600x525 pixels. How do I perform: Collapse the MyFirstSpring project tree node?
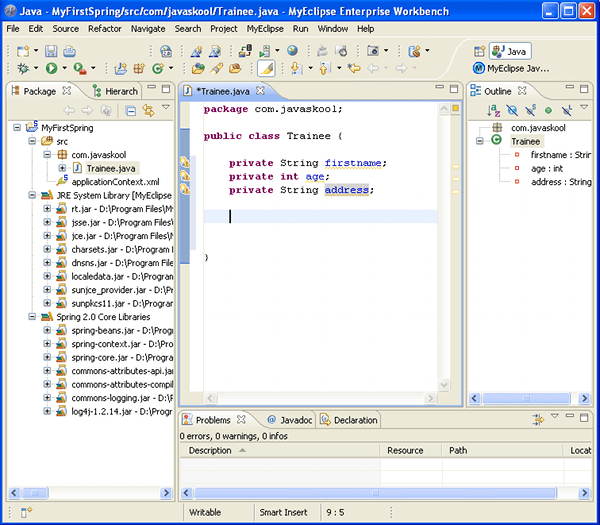18,128
